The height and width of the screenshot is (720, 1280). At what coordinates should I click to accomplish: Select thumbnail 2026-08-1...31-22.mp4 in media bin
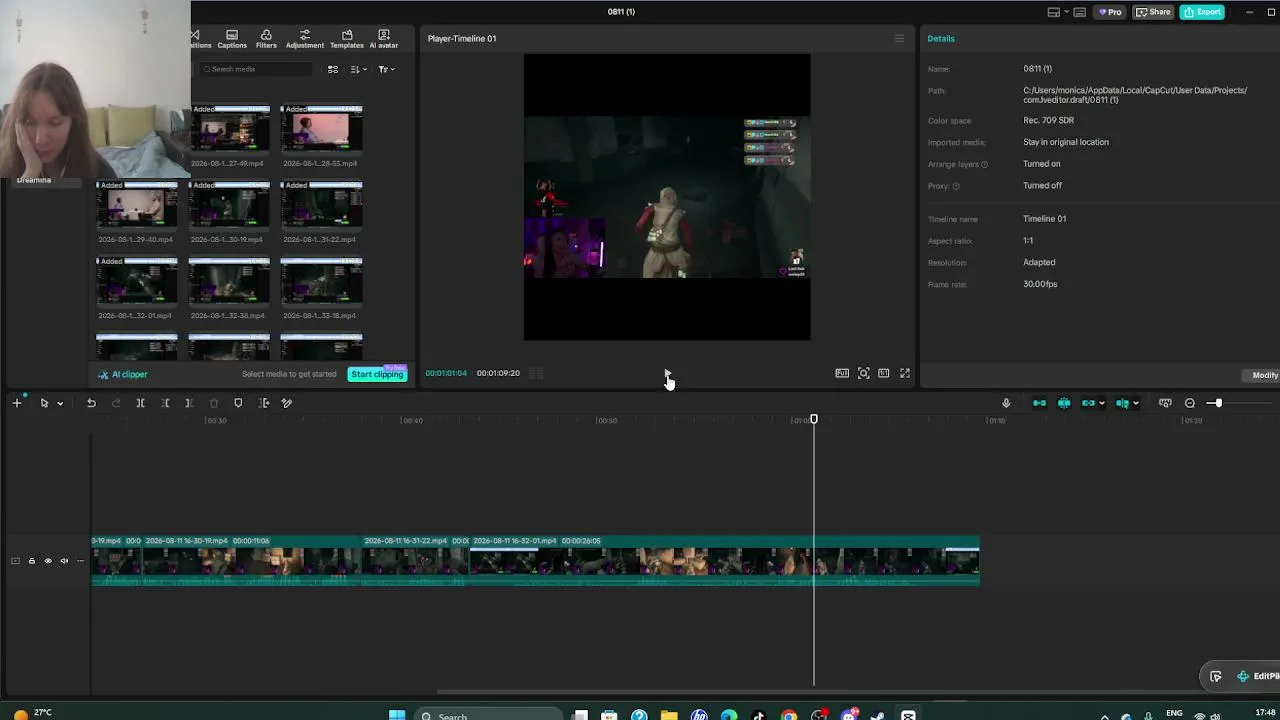click(321, 205)
